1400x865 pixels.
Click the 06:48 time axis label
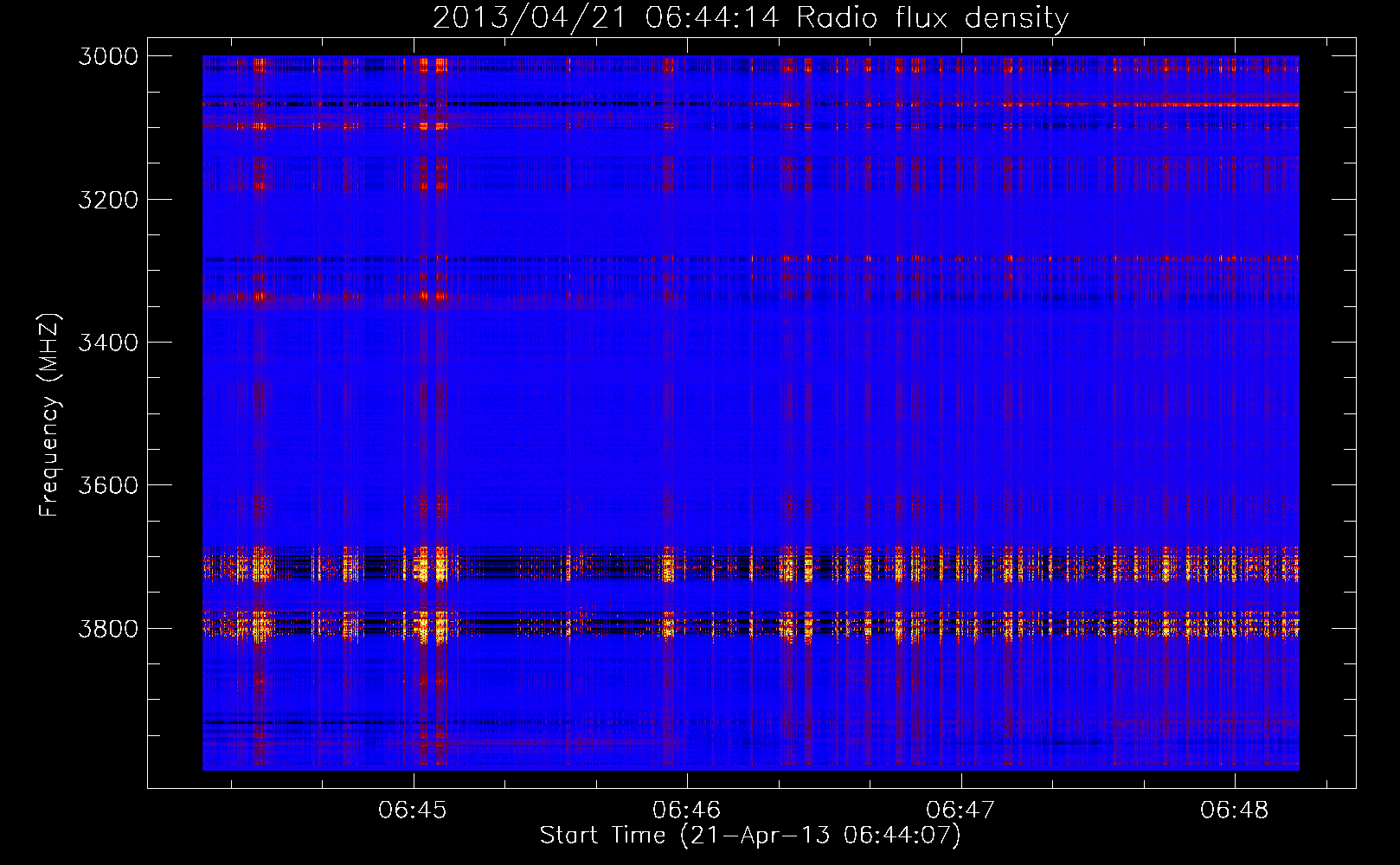click(x=1234, y=810)
